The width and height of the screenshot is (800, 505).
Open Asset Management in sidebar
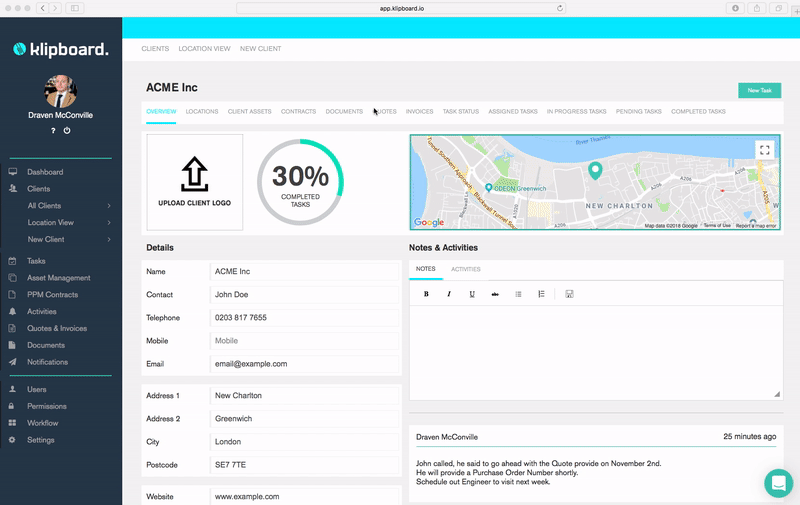pyautogui.click(x=58, y=277)
